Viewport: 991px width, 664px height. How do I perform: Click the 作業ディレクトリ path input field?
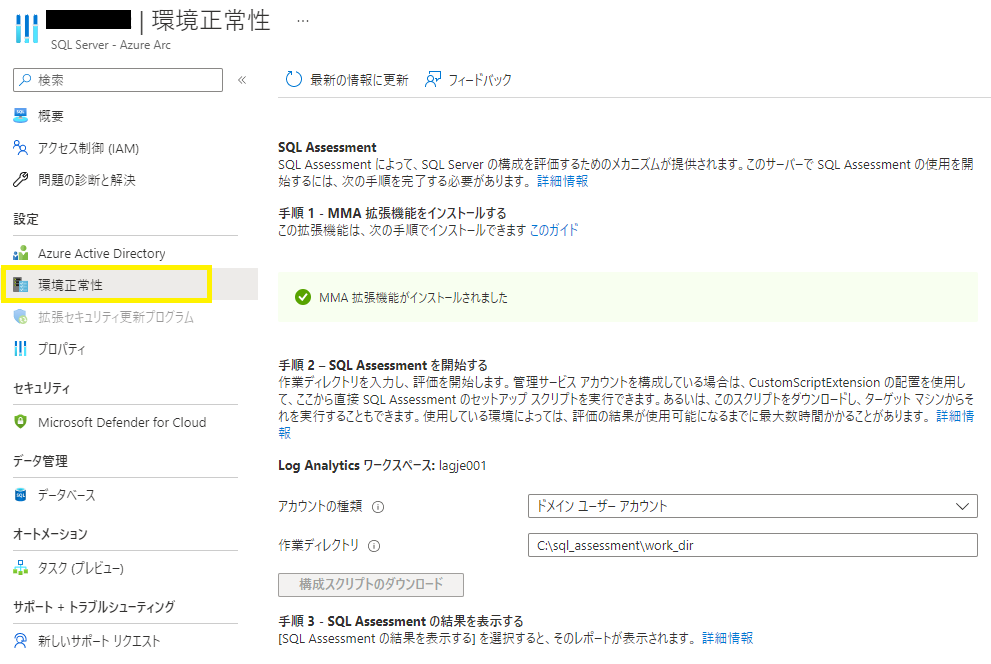753,545
